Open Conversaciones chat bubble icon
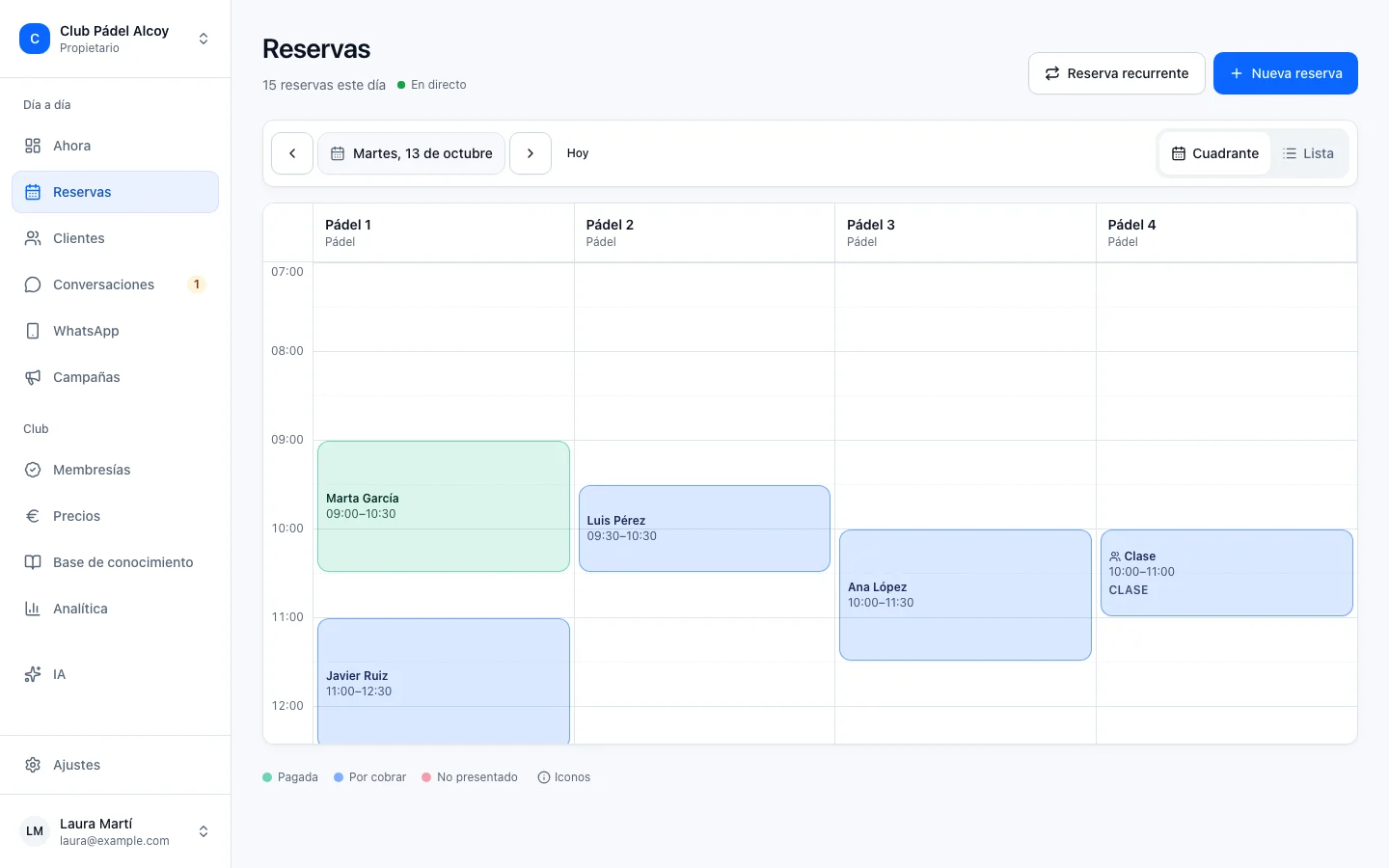The width and height of the screenshot is (1389, 868). (33, 285)
